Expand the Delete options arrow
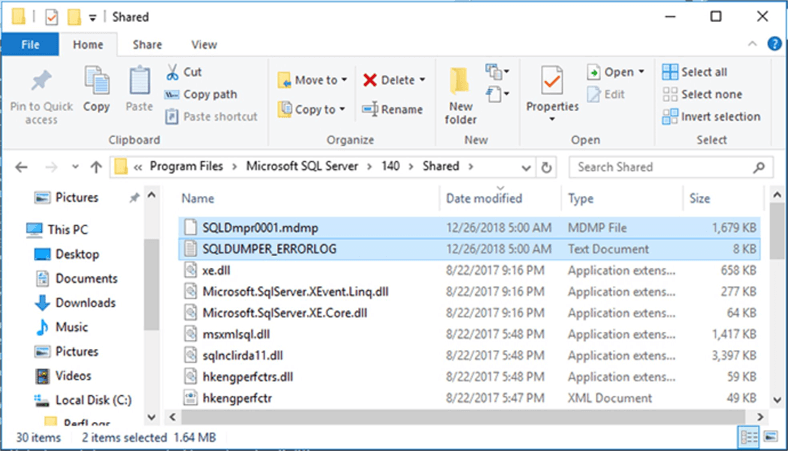Image resolution: width=788 pixels, height=451 pixels. pyautogui.click(x=423, y=80)
